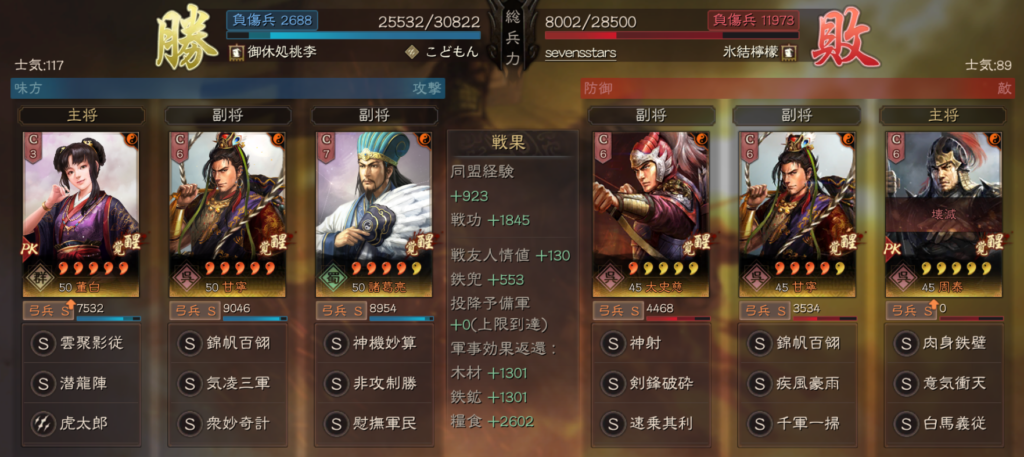The height and width of the screenshot is (457, 1024).
Task: Click the S rank icon beside 肉身鉄壁
Action: click(905, 343)
